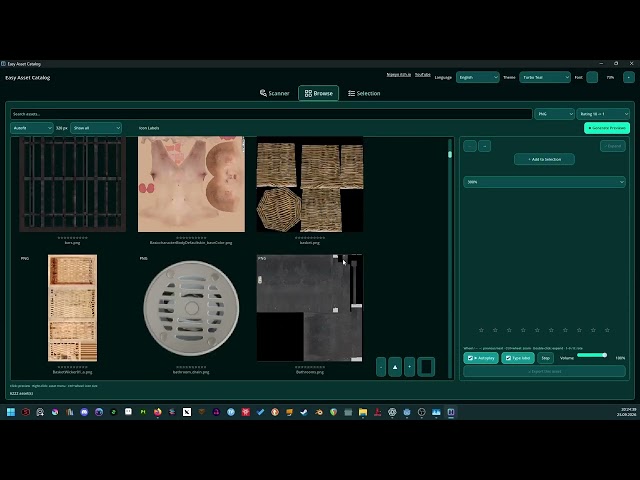Click the up-triangle button below the grid

tap(395, 367)
